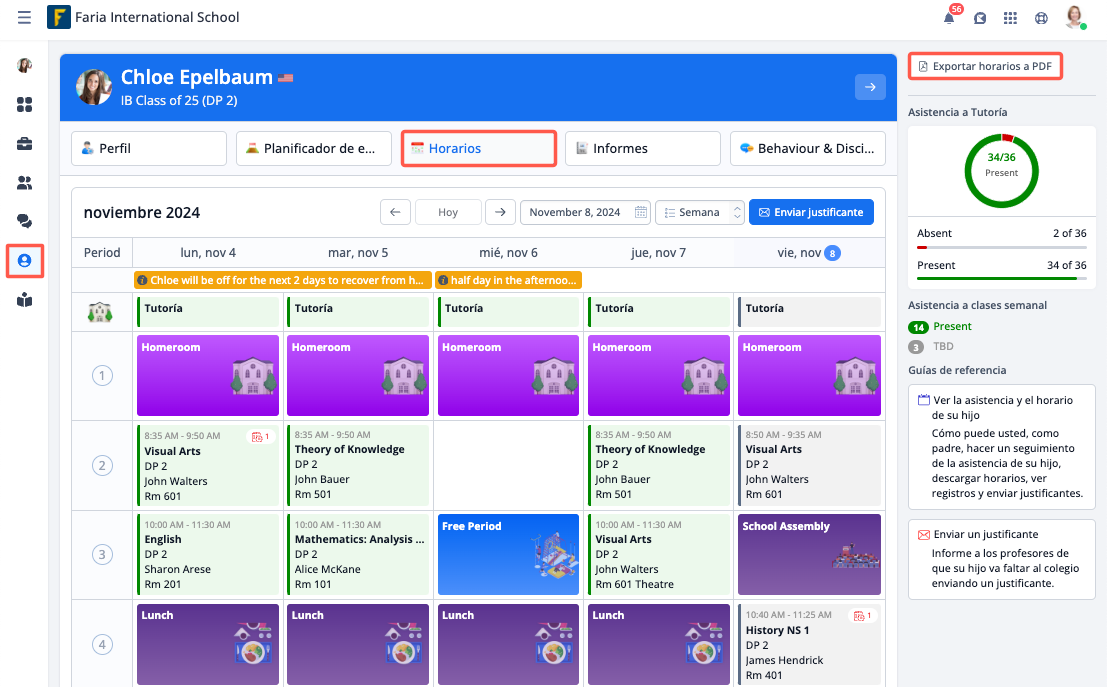The image size is (1107, 687).
Task: Go to the previous week arrow
Action: [395, 212]
